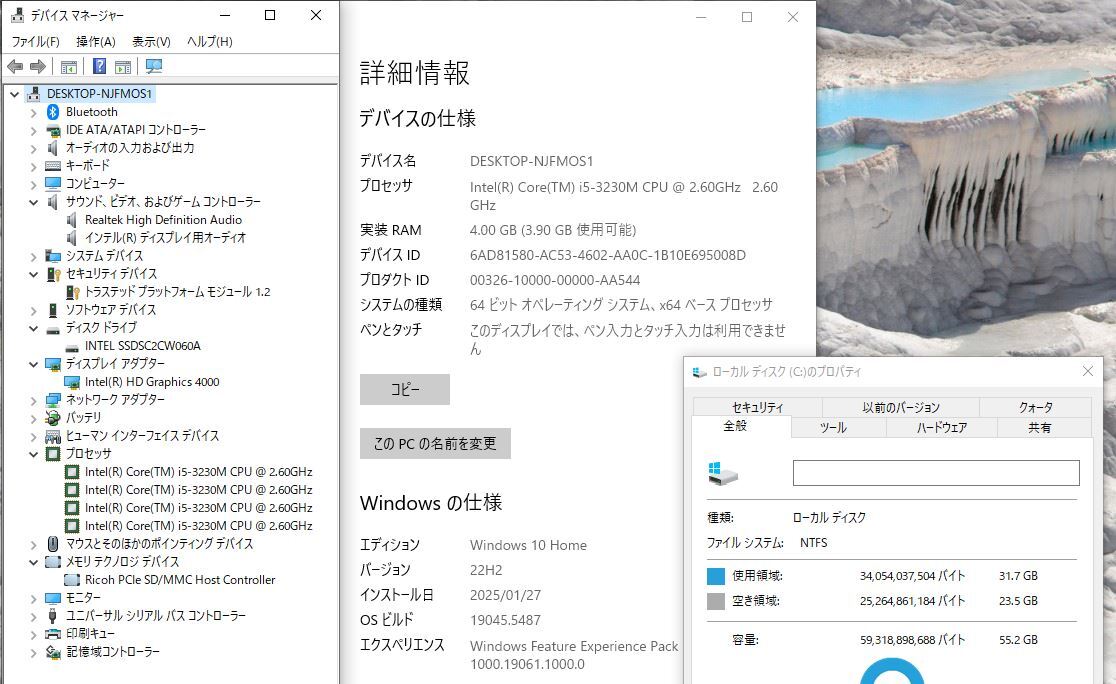Screen dimensions: 1116x684
Task: Collapse the ディスプレイ アダプター category
Action: [x=33, y=364]
